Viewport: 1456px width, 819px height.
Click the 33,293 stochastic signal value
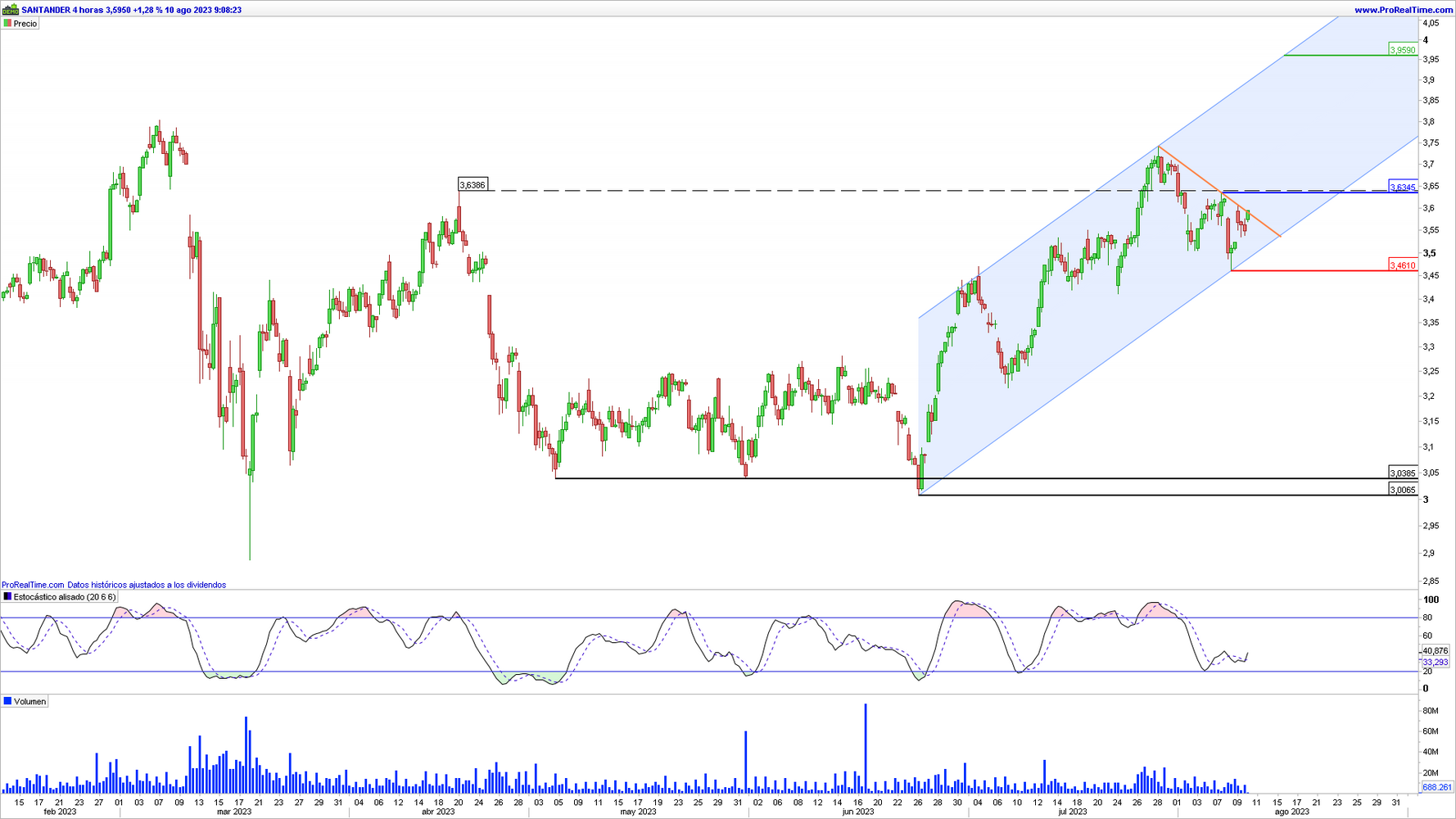click(1436, 662)
